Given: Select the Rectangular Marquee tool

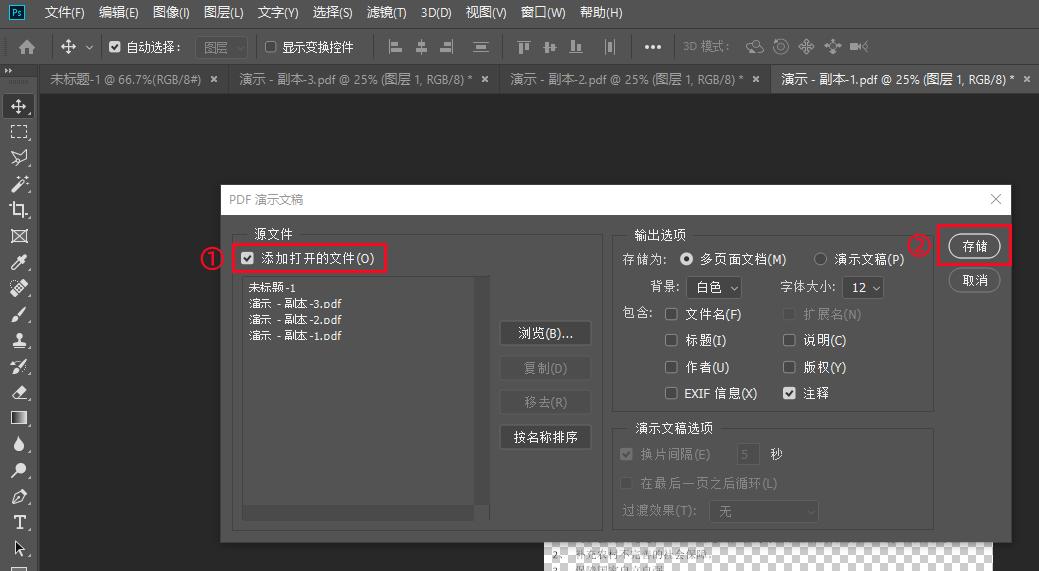Looking at the screenshot, I should (x=19, y=132).
